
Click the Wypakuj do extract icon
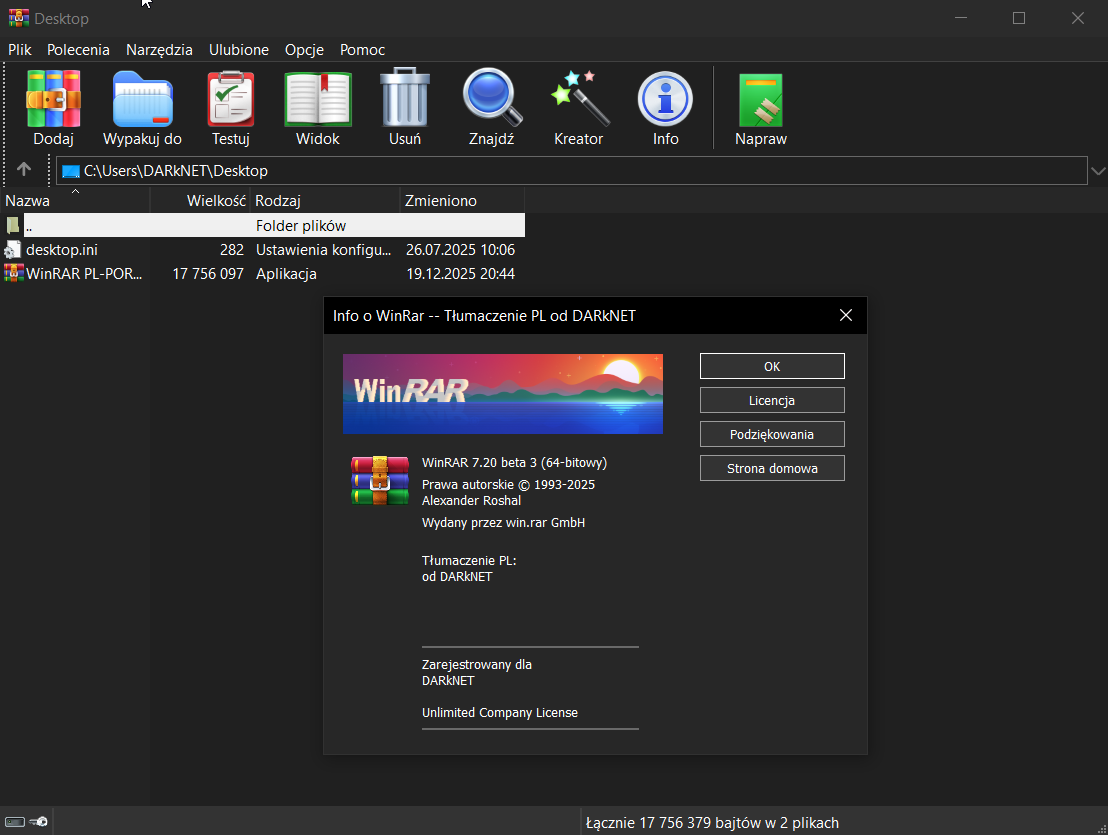[142, 98]
